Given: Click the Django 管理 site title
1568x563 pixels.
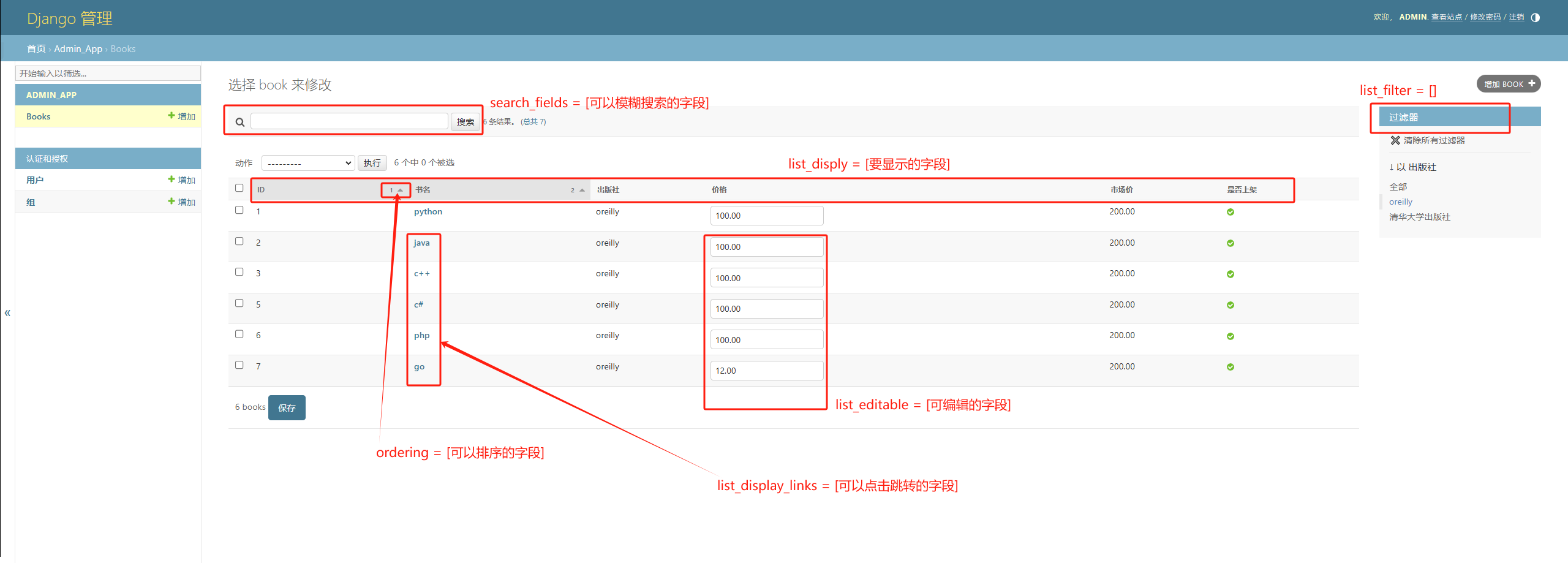Looking at the screenshot, I should pyautogui.click(x=70, y=18).
